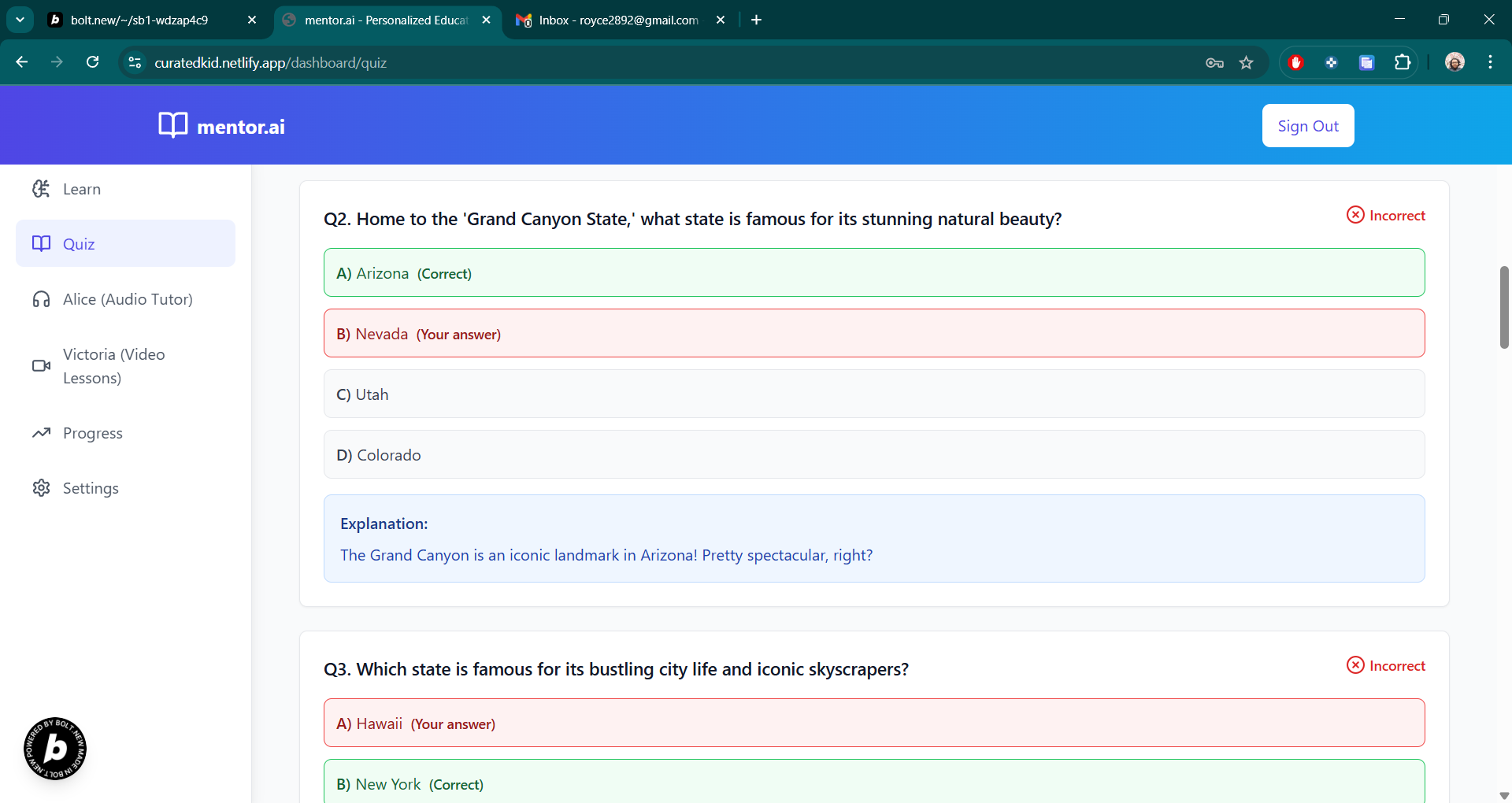Open the Settings gear icon

41,488
